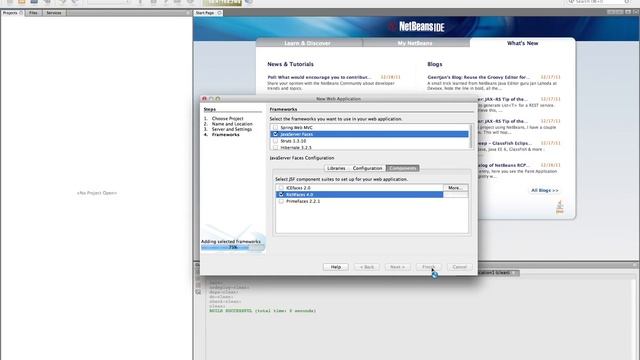Open the All Blogs >> link
This screenshot has width=640, height=360.
544,190
